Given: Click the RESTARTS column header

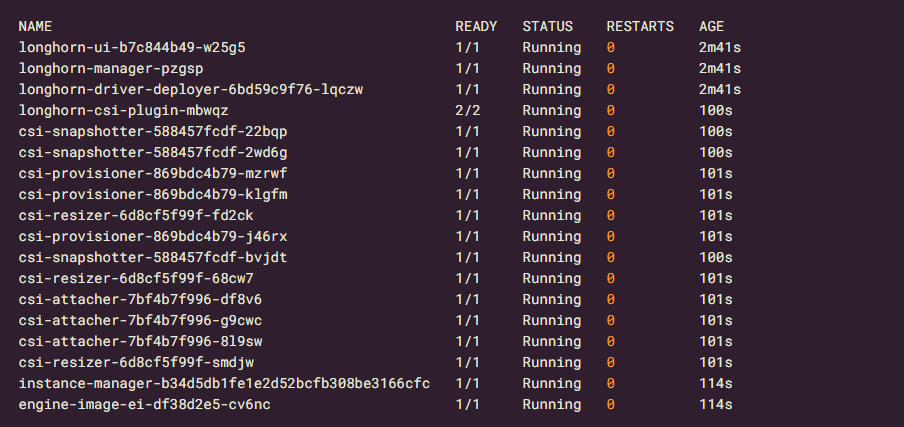Looking at the screenshot, I should click(640, 27).
